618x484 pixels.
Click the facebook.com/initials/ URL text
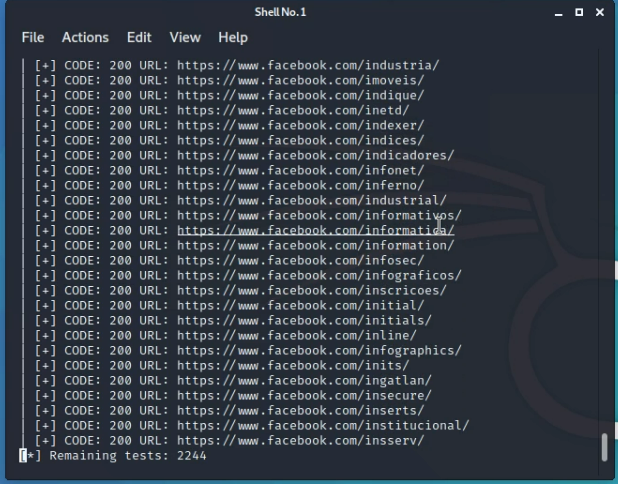(304, 320)
